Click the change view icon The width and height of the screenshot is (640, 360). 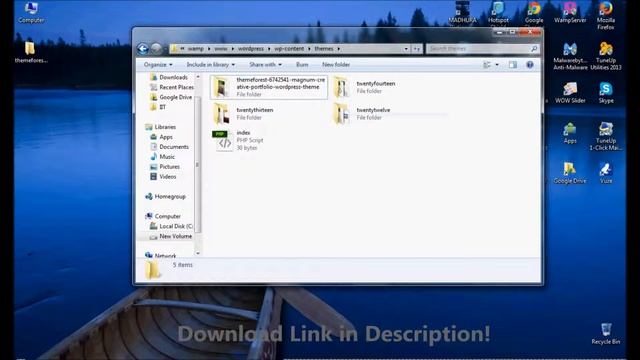tap(487, 64)
